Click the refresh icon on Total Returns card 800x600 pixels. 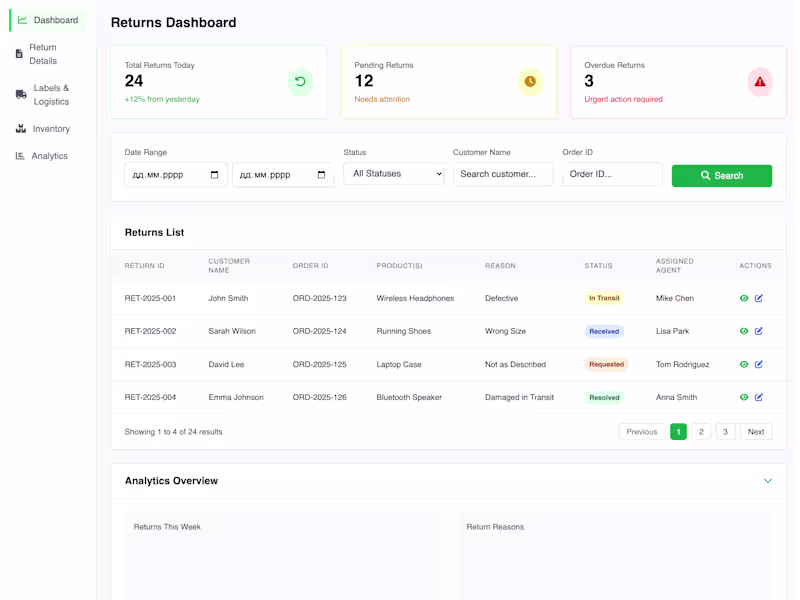tap(301, 82)
